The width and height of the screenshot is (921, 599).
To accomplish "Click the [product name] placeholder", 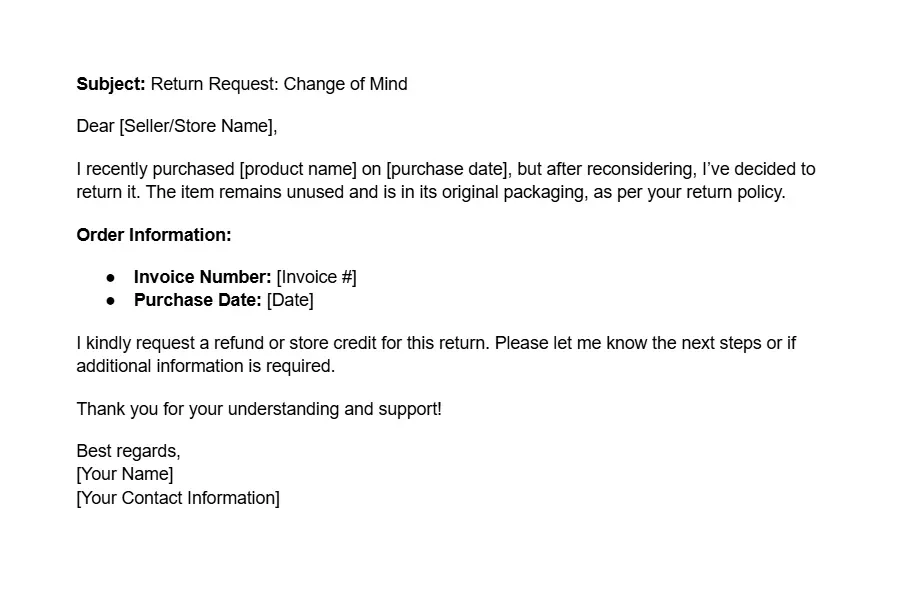I will (298, 169).
